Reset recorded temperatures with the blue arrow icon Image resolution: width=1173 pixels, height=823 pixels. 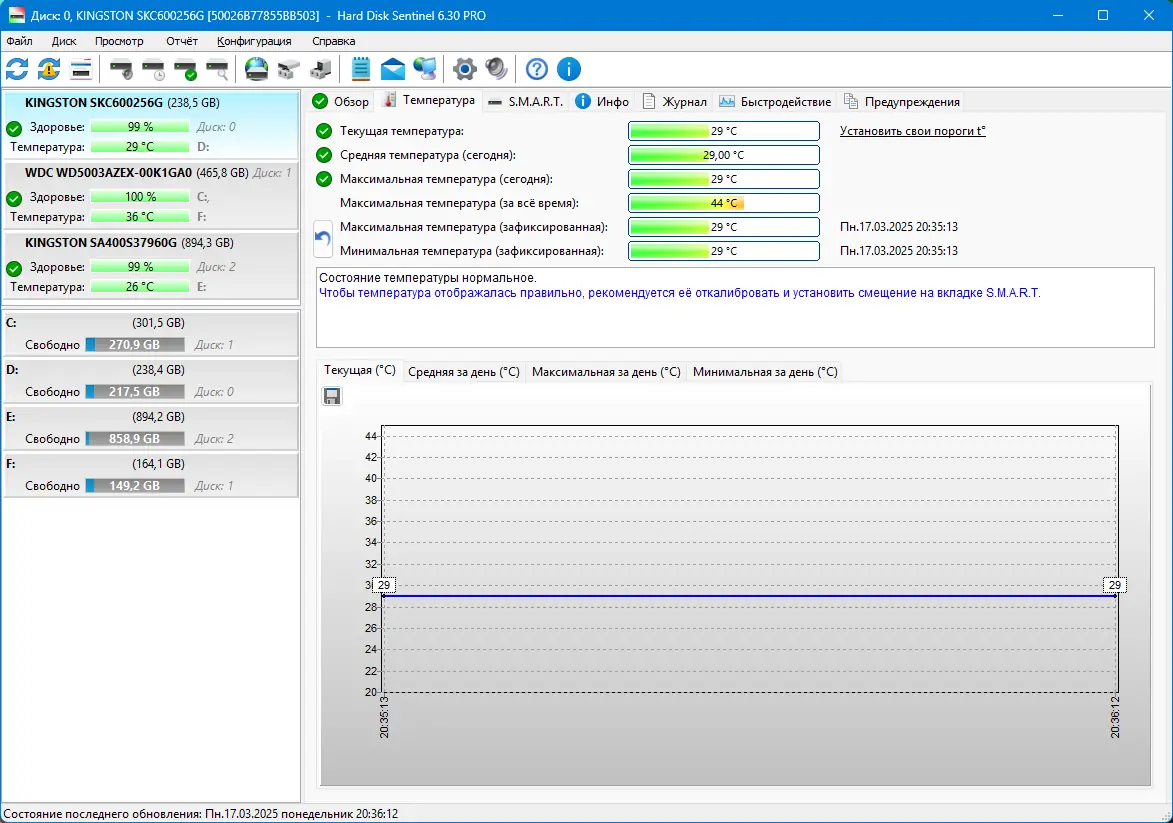point(321,238)
